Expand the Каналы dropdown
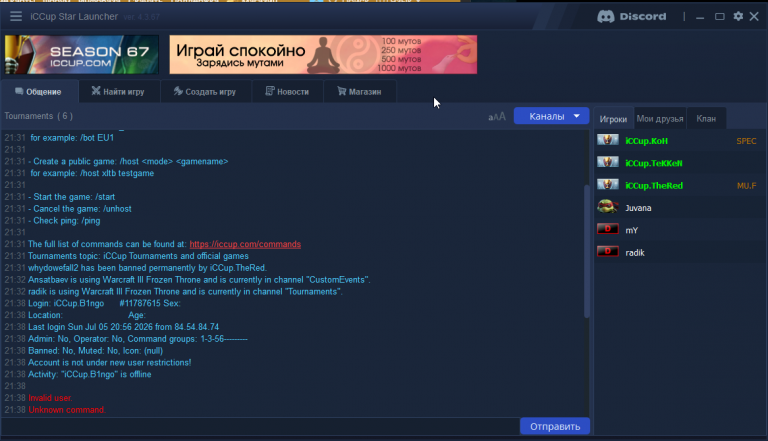This screenshot has height=441, width=768. click(551, 116)
